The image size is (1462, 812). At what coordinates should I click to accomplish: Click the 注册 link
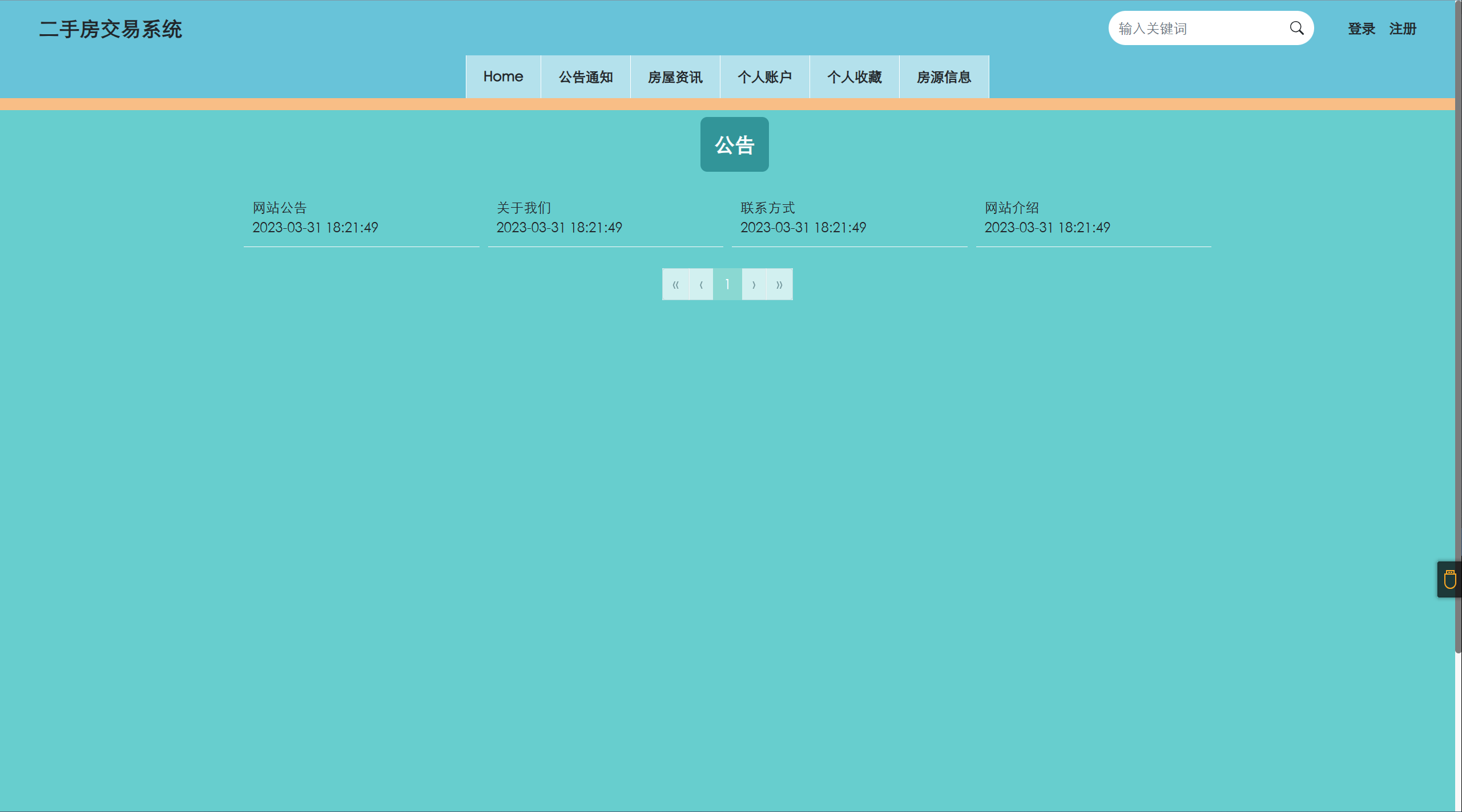pos(1403,29)
